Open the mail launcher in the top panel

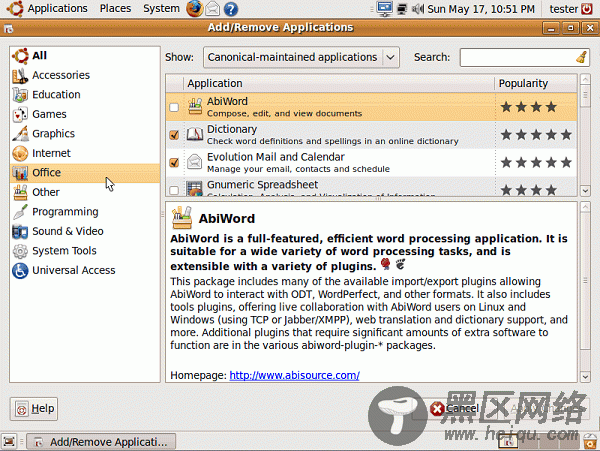pos(213,8)
